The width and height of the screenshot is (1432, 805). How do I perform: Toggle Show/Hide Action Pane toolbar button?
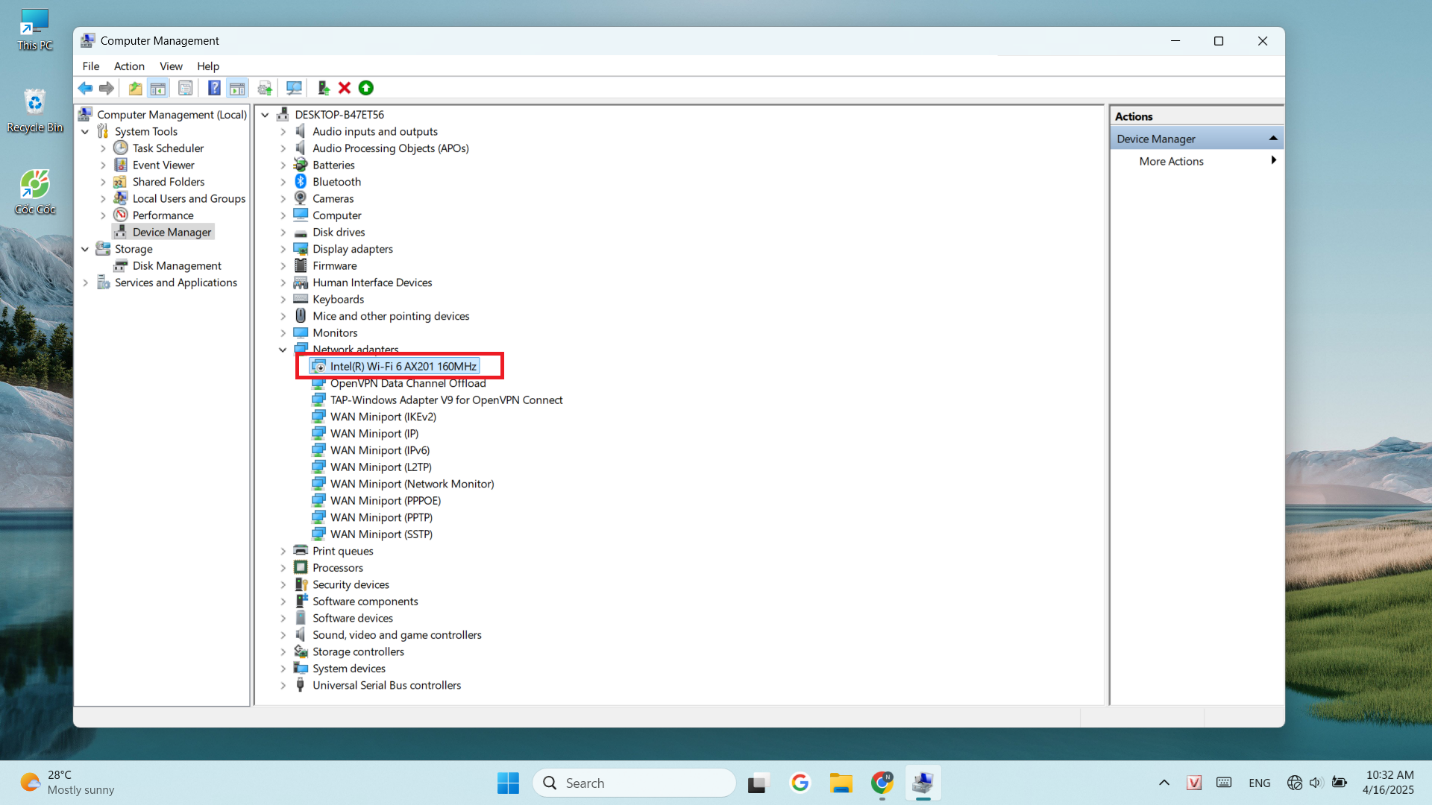pos(237,88)
